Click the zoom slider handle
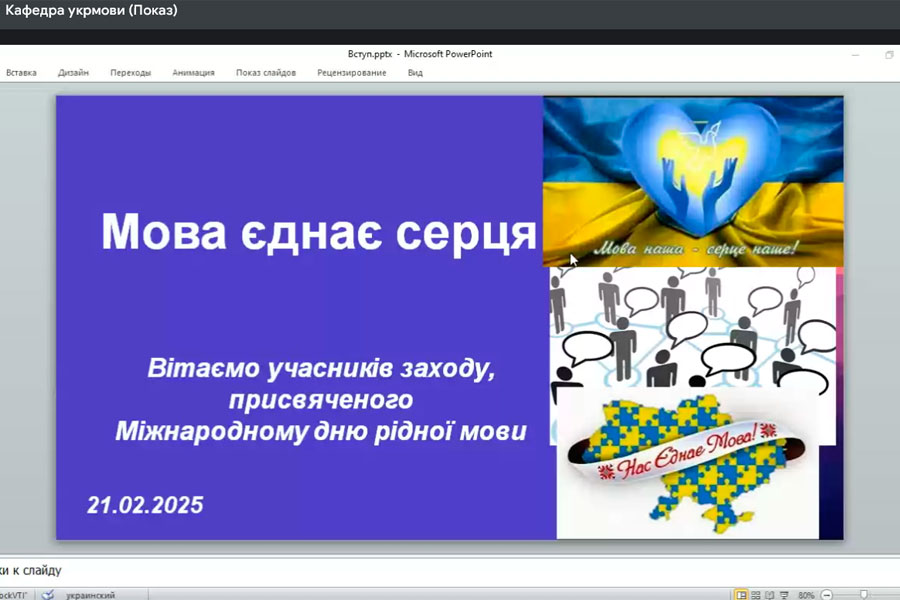Screen dimensions: 900x600 pyautogui.click(x=864, y=594)
